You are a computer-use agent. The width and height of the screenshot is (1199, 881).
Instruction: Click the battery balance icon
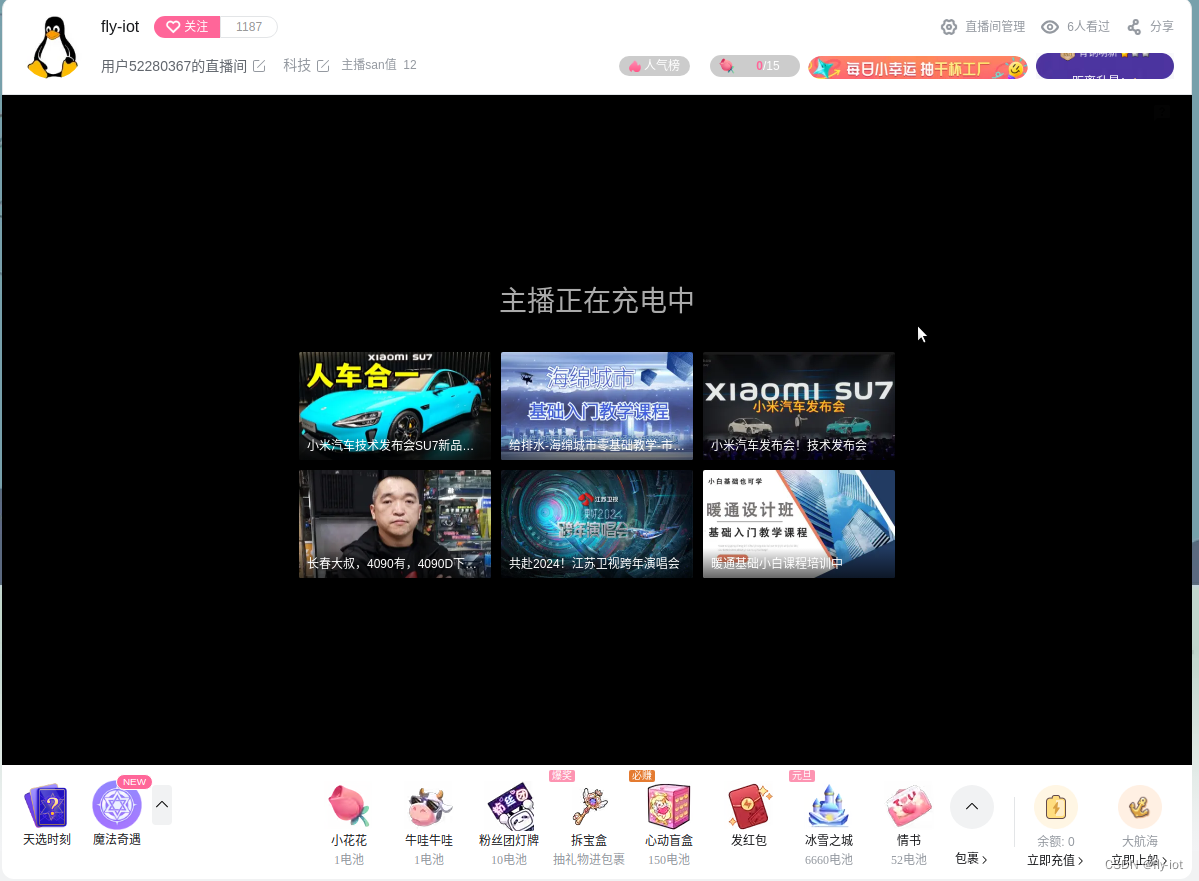[x=1056, y=807]
